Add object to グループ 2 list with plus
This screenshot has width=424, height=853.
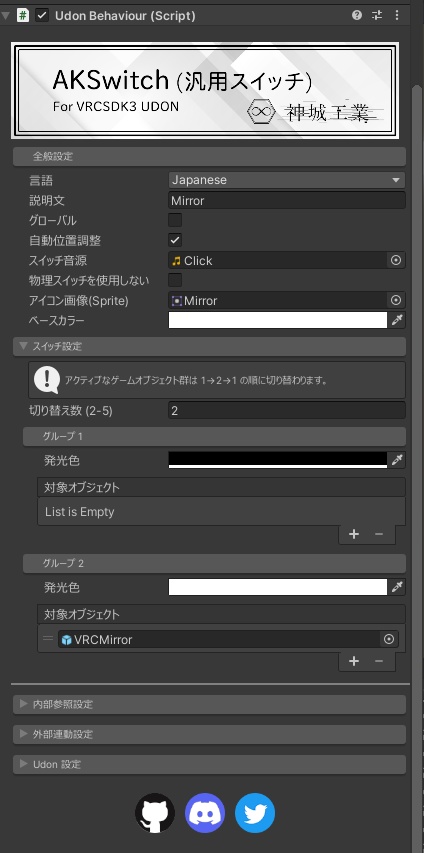point(354,662)
